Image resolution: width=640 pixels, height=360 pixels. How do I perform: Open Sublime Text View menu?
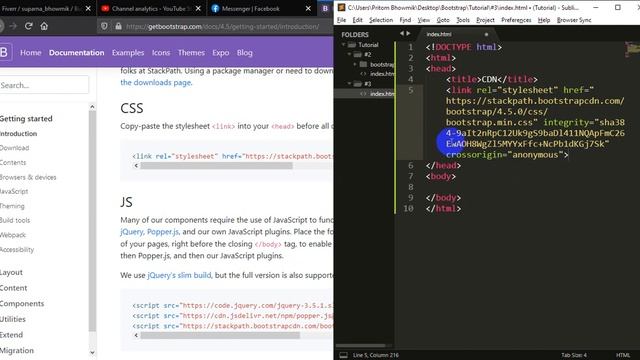coord(424,20)
